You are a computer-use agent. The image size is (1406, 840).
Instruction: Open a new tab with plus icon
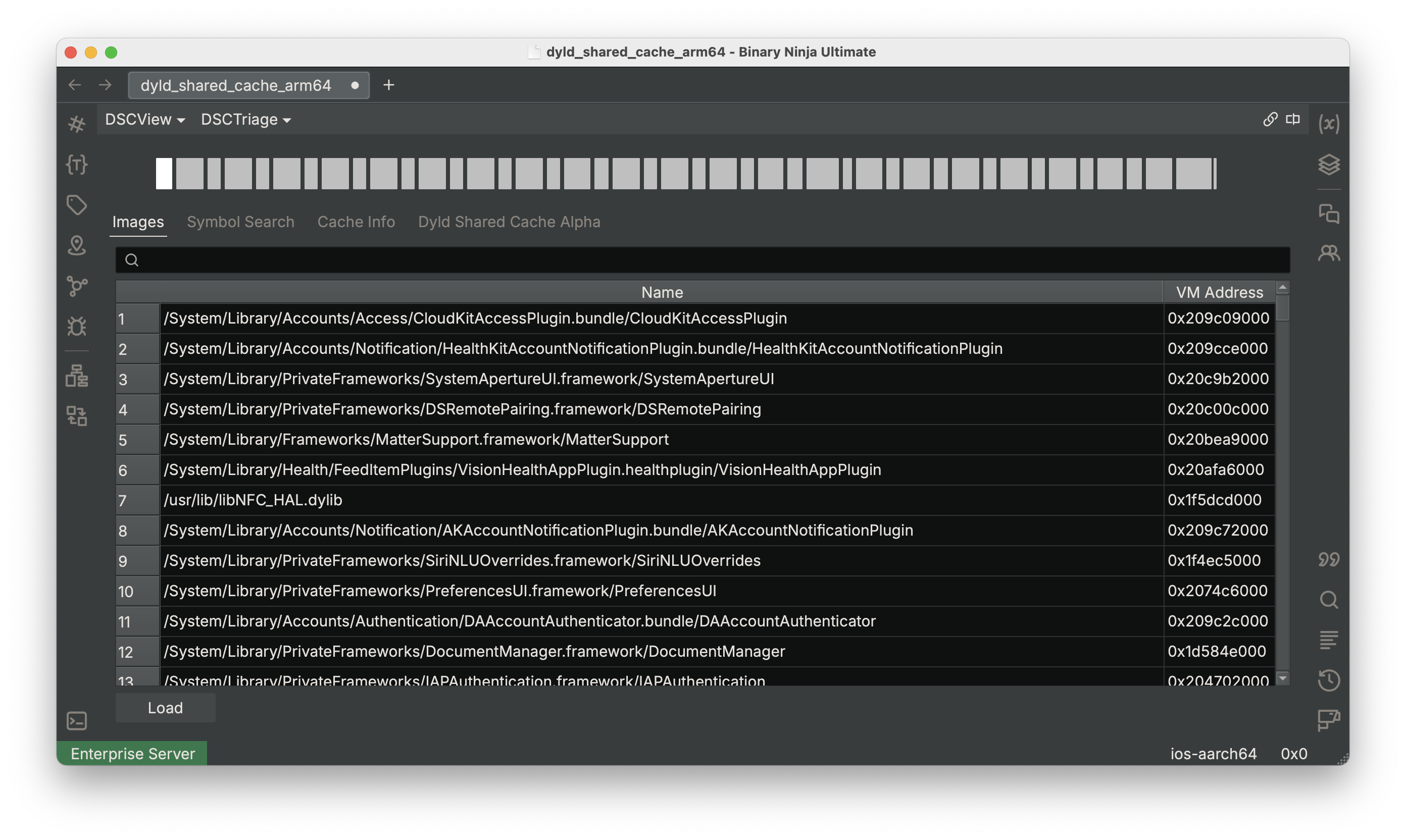point(388,85)
